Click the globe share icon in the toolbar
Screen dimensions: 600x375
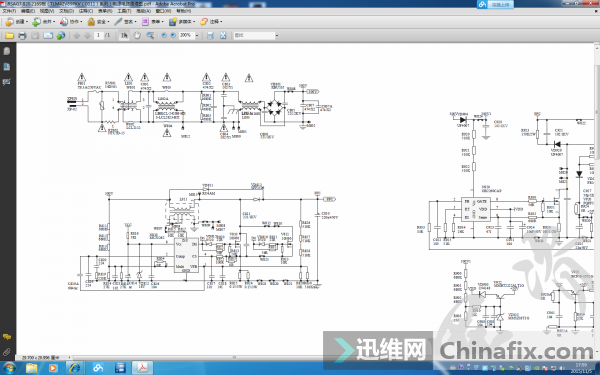pos(61,36)
